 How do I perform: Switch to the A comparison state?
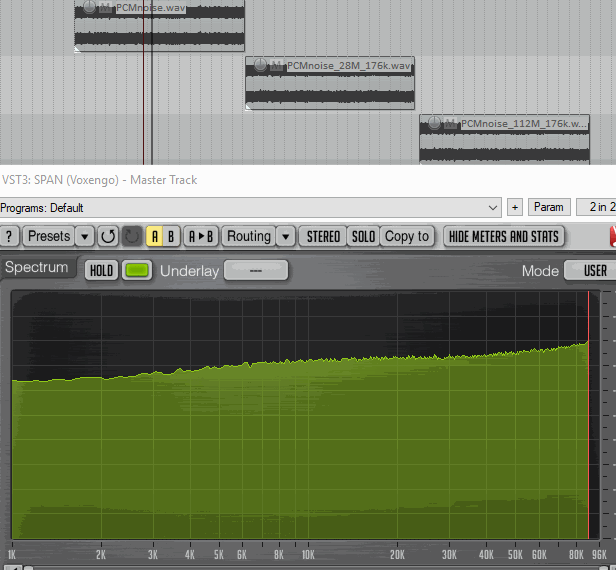(155, 236)
